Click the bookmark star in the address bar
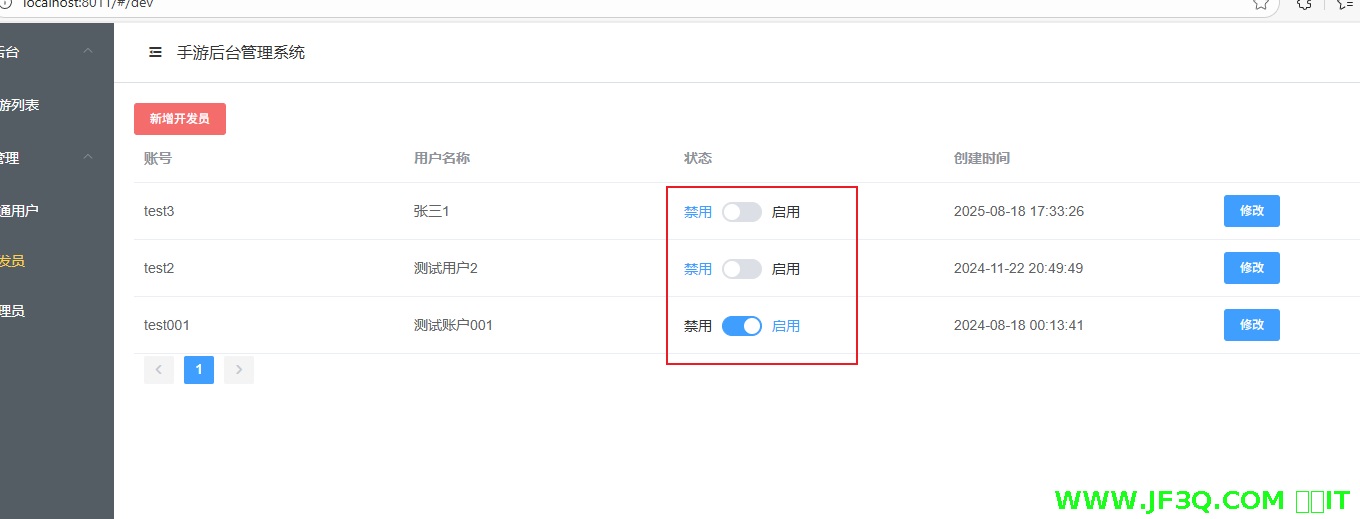 1261,4
